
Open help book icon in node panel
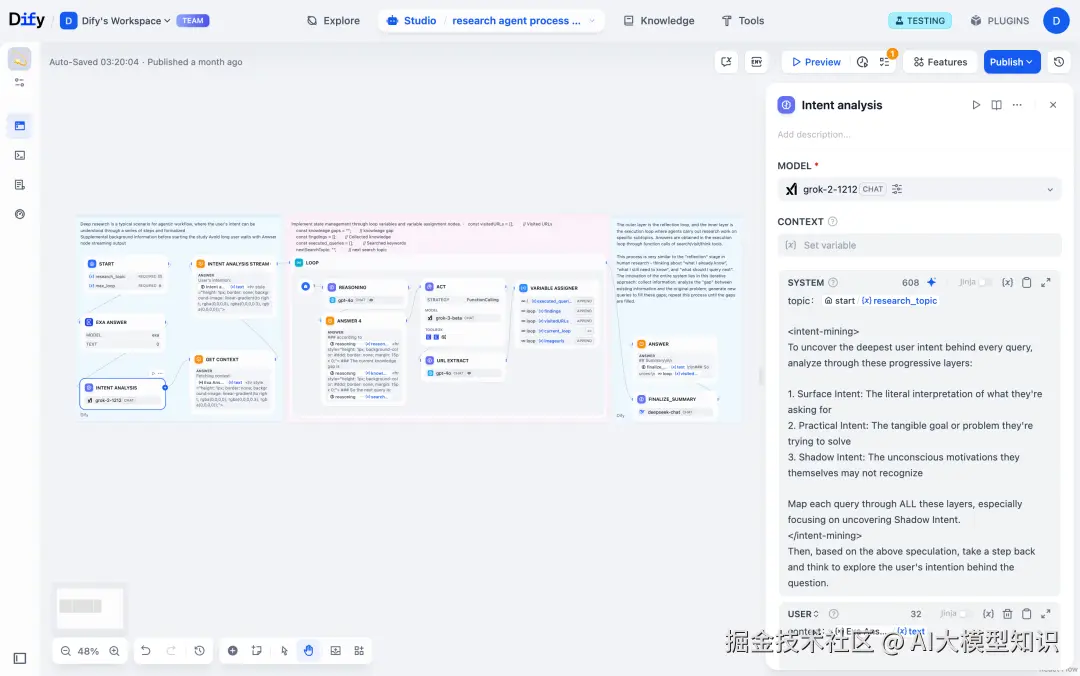(x=997, y=105)
